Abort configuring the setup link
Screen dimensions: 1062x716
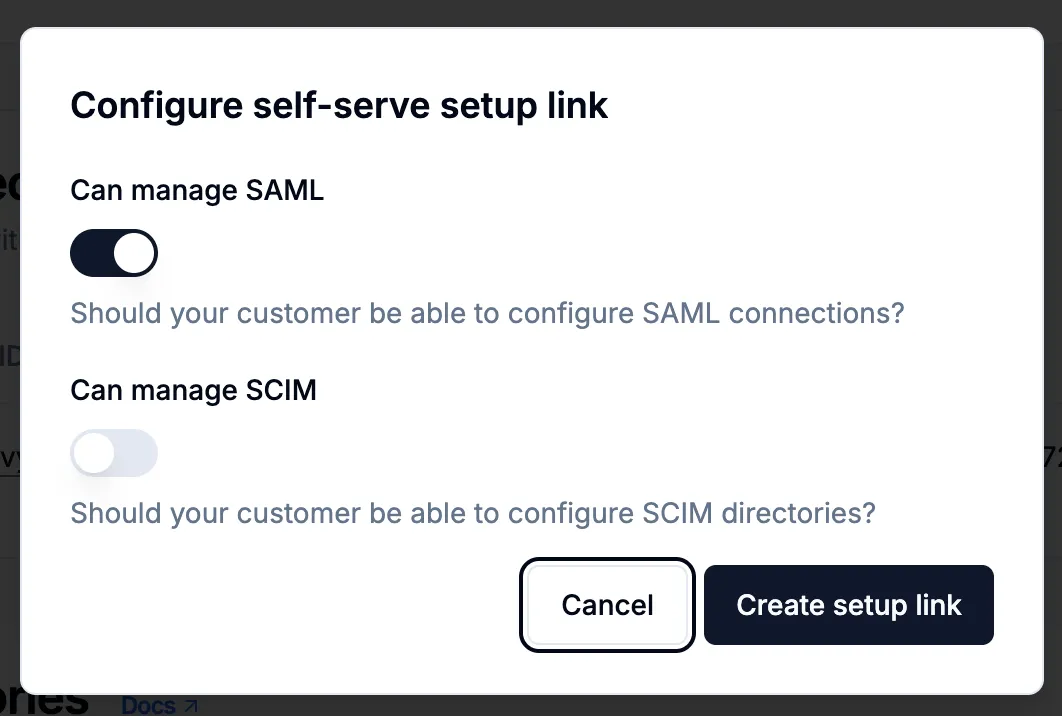click(x=606, y=604)
